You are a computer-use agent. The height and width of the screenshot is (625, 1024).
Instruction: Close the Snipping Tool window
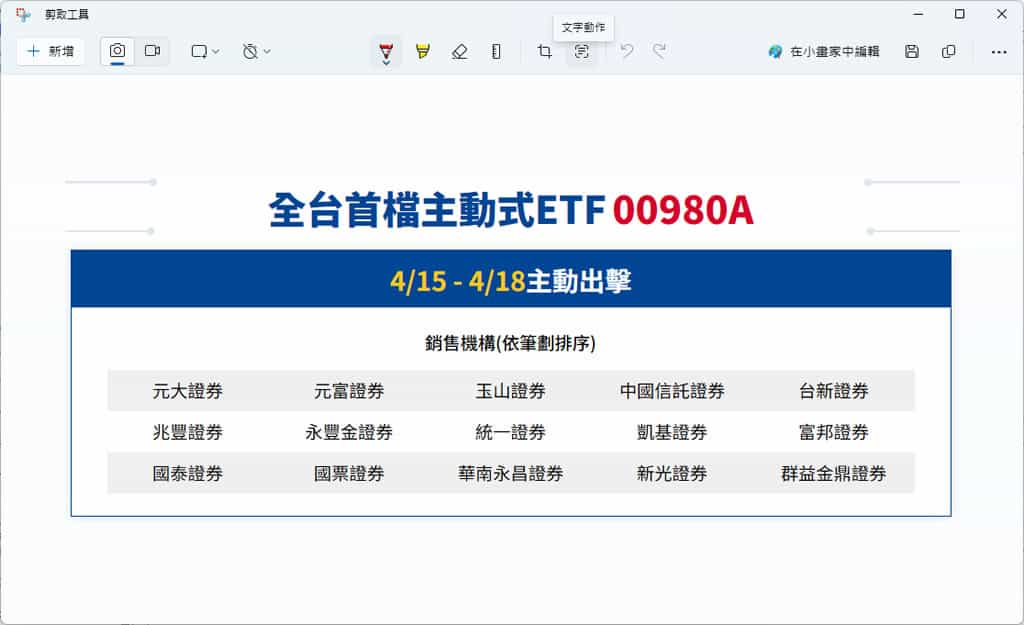coord(1001,14)
